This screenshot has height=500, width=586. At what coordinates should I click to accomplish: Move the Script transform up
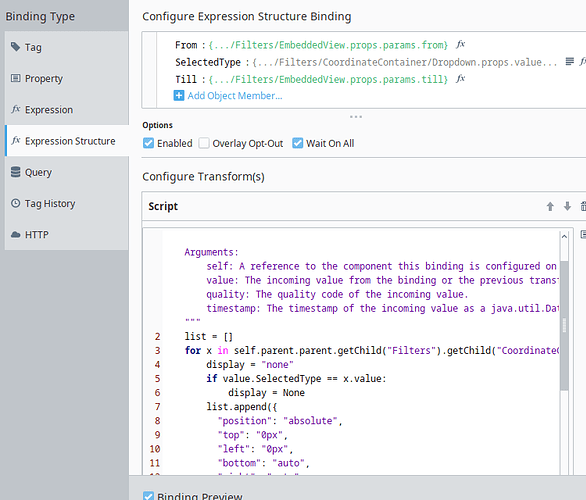point(550,206)
